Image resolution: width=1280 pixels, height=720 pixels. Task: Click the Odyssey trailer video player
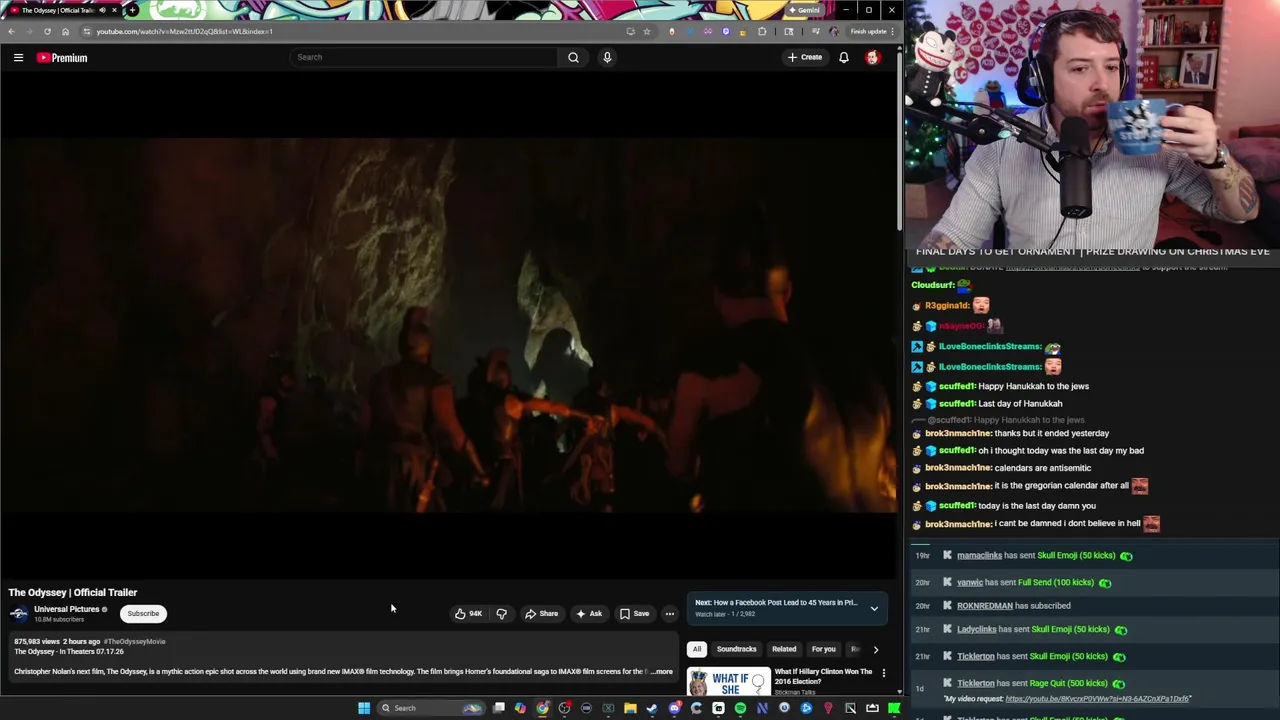coord(449,324)
